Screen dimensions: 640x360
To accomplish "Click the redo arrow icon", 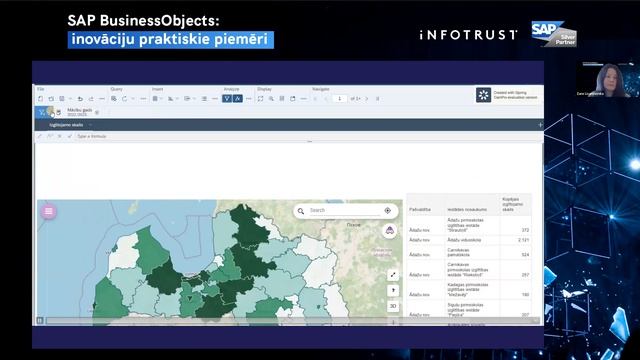I will [x=91, y=99].
